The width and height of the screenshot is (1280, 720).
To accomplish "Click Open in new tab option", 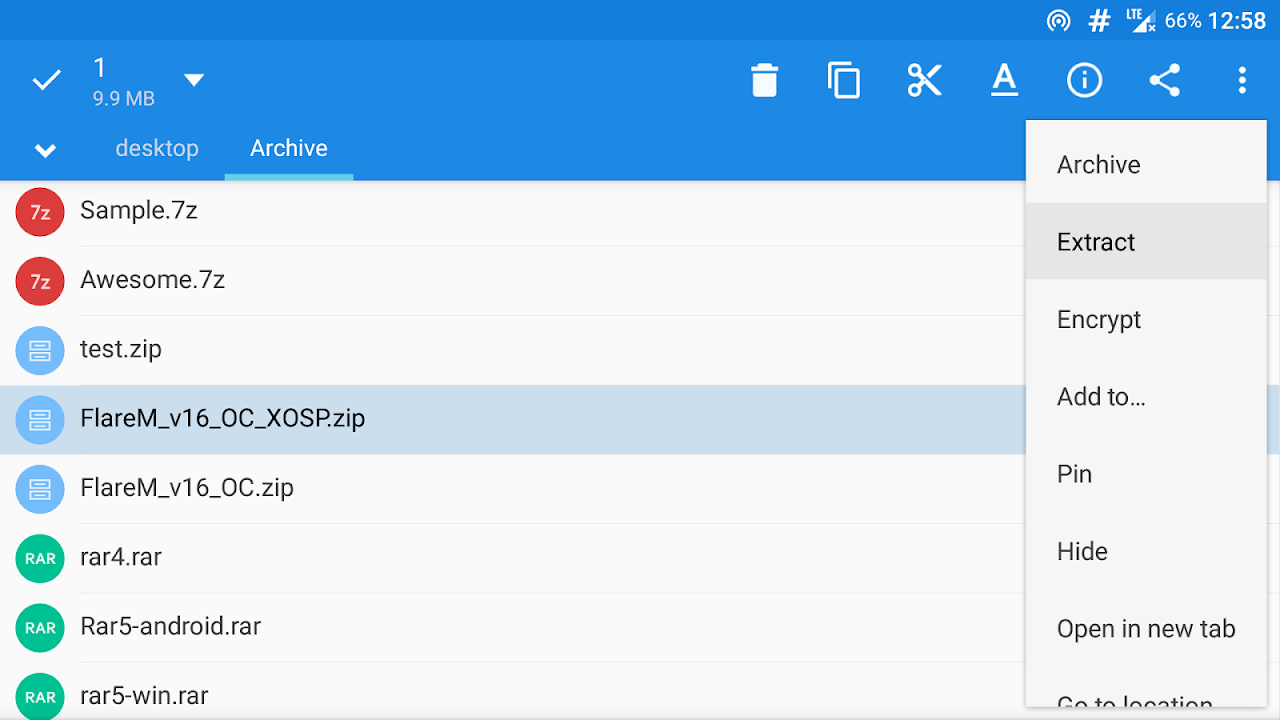I will (1146, 629).
